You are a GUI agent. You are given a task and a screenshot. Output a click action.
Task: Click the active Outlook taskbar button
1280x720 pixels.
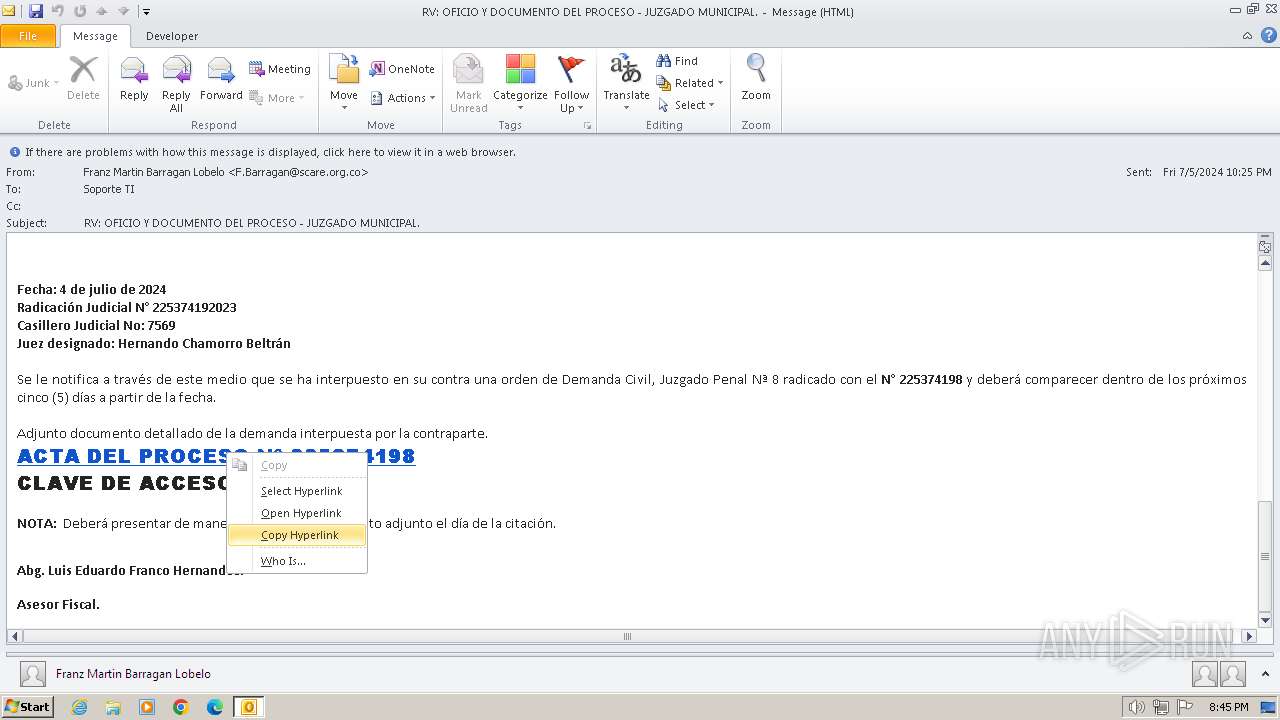249,707
